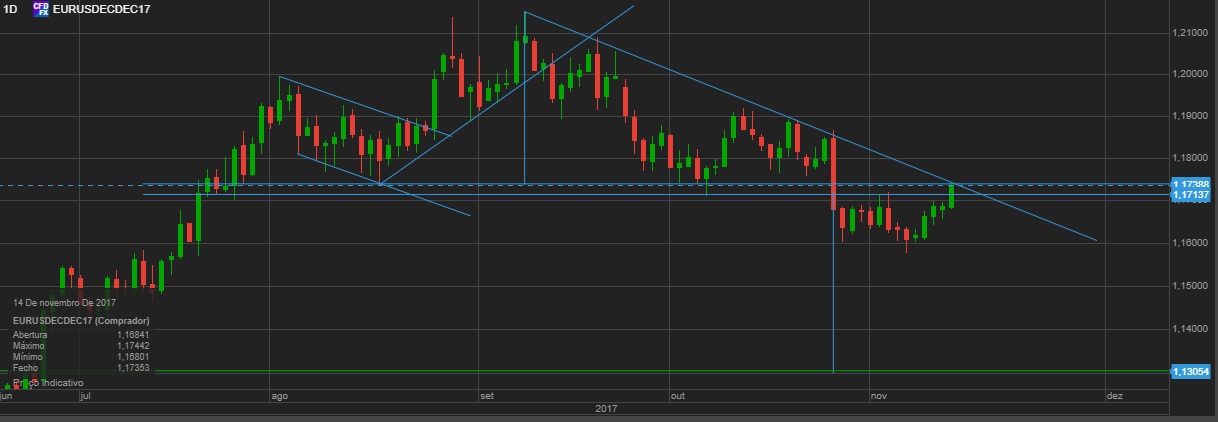Click the 'Preço Indicativo' label

click(x=48, y=383)
